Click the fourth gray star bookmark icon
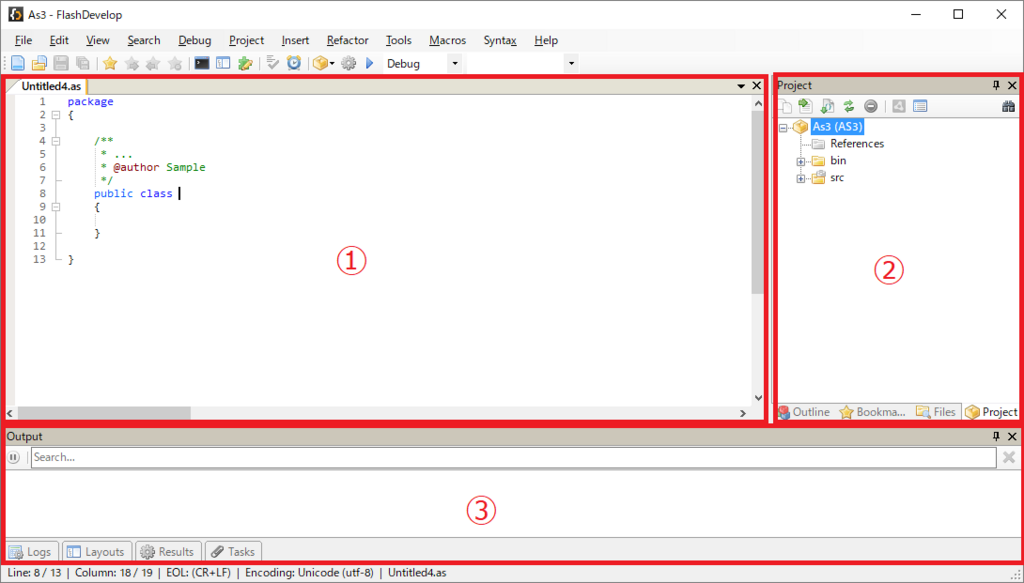The width and height of the screenshot is (1024, 583). pyautogui.click(x=174, y=63)
